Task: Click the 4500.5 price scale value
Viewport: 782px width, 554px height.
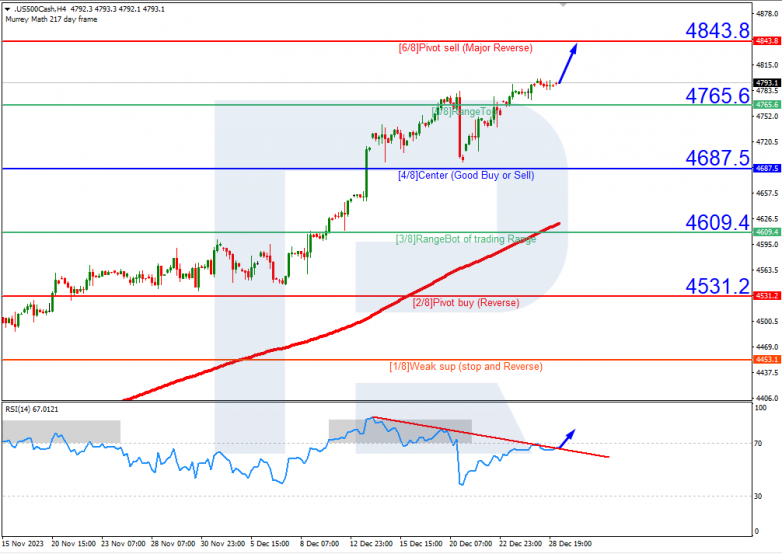Action: pos(767,321)
